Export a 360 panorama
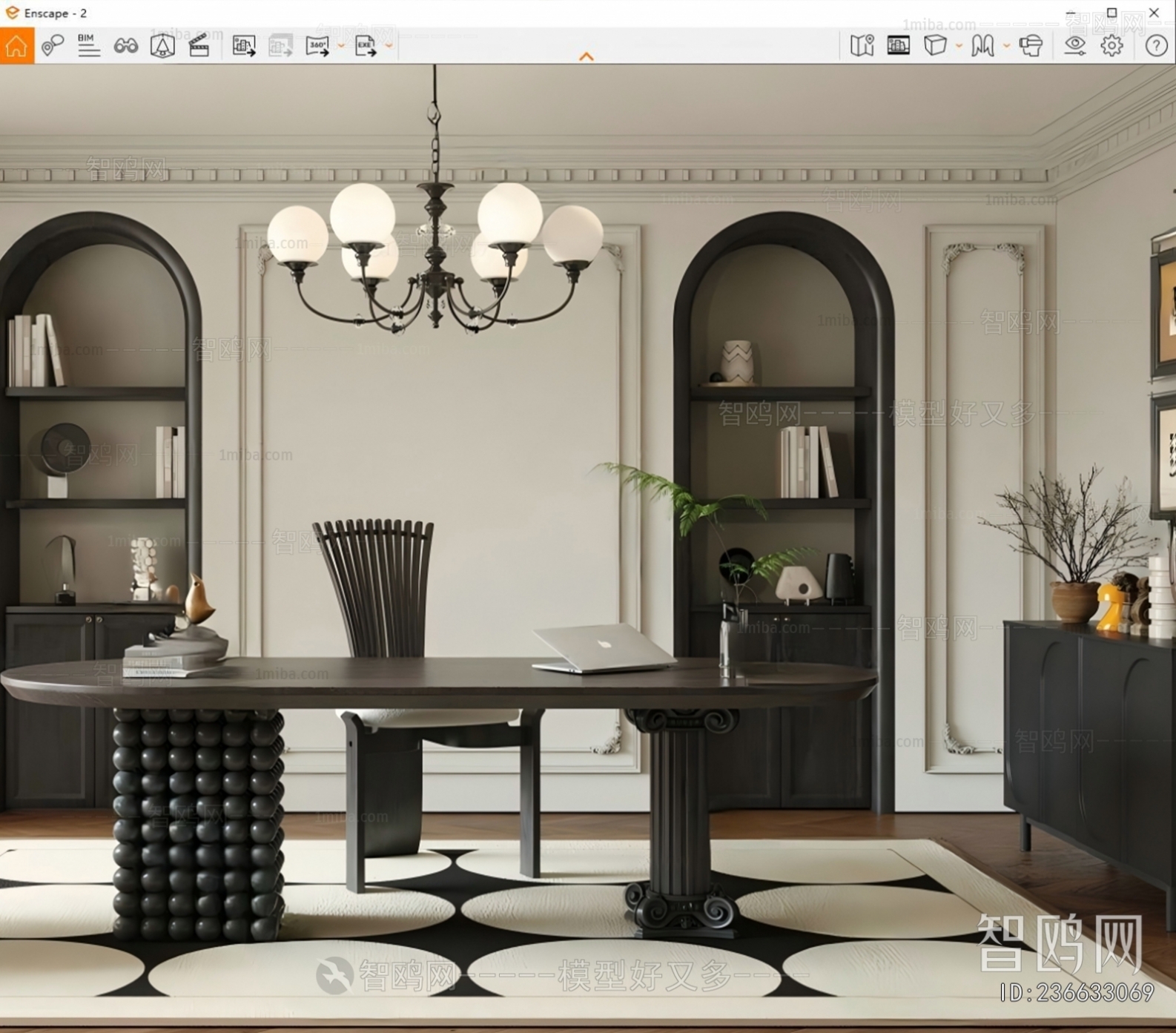 (317, 46)
